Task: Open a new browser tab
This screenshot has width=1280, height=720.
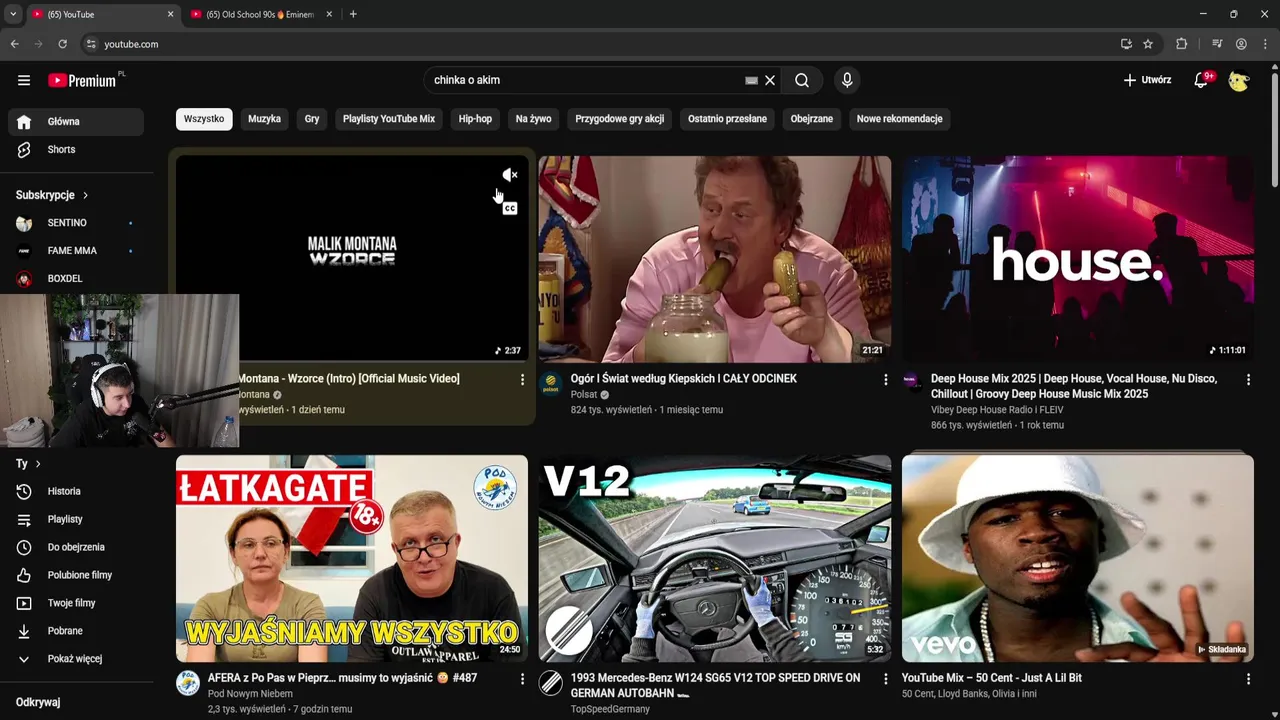Action: (353, 14)
